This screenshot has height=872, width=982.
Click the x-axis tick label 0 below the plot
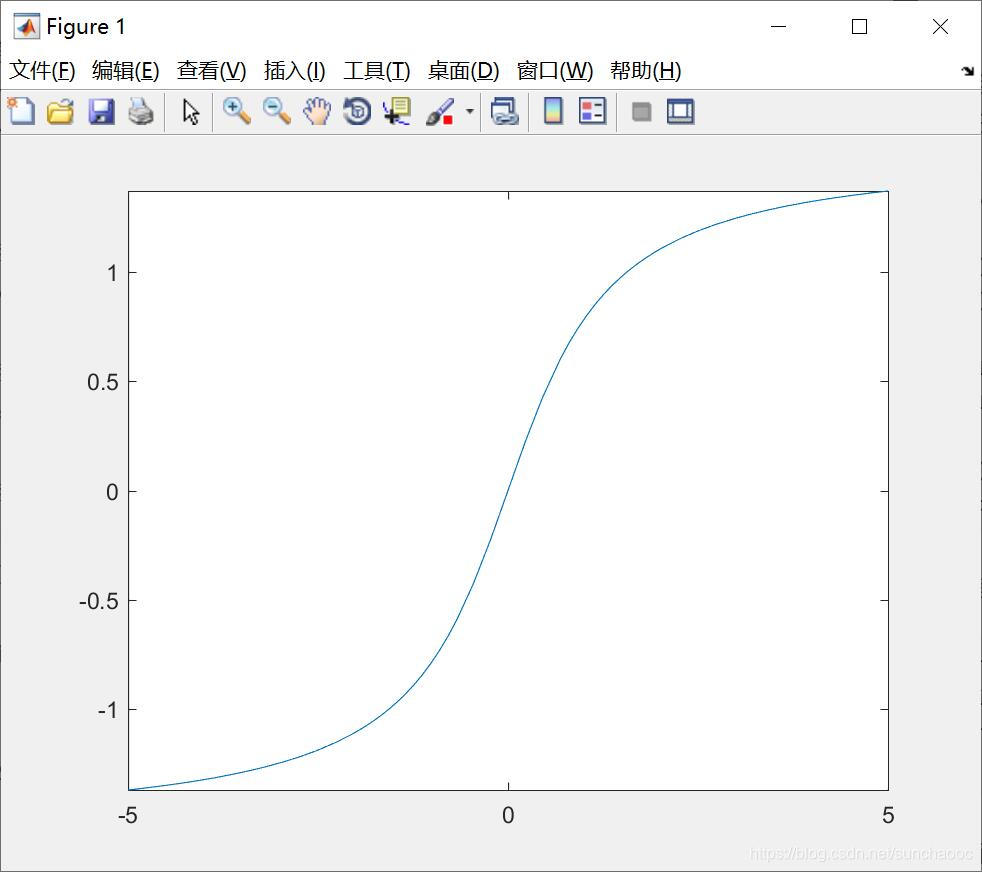coord(508,815)
